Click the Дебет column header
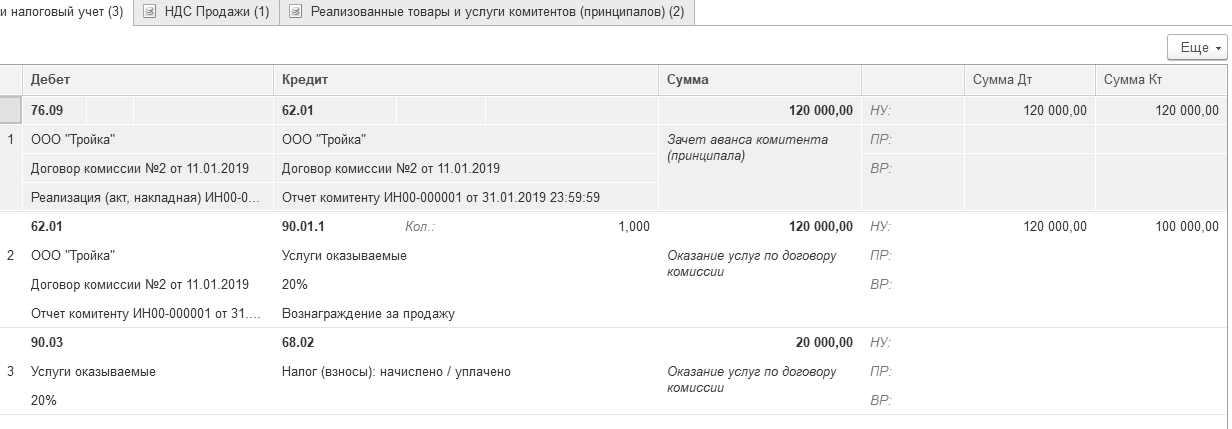The width and height of the screenshot is (1232, 429). tap(50, 80)
